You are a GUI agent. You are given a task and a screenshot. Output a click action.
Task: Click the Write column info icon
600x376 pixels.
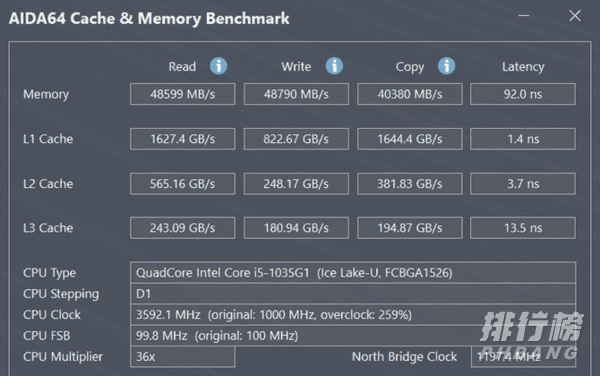(334, 66)
